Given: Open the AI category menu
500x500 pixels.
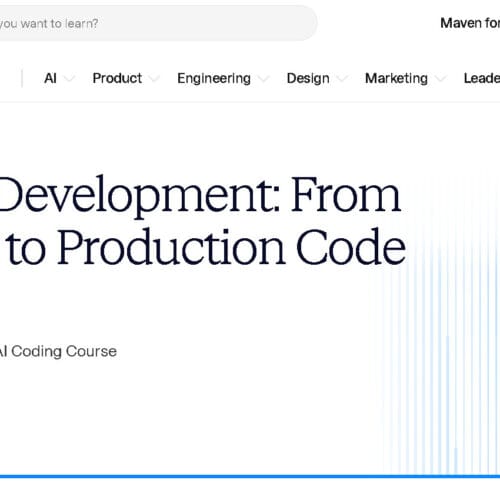Looking at the screenshot, I should point(50,78).
